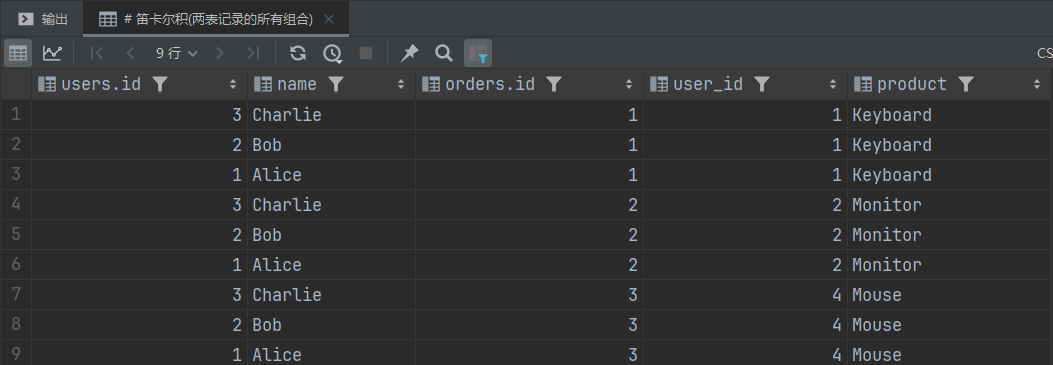The image size is (1053, 365).
Task: Open search in result grid
Action: click(443, 53)
